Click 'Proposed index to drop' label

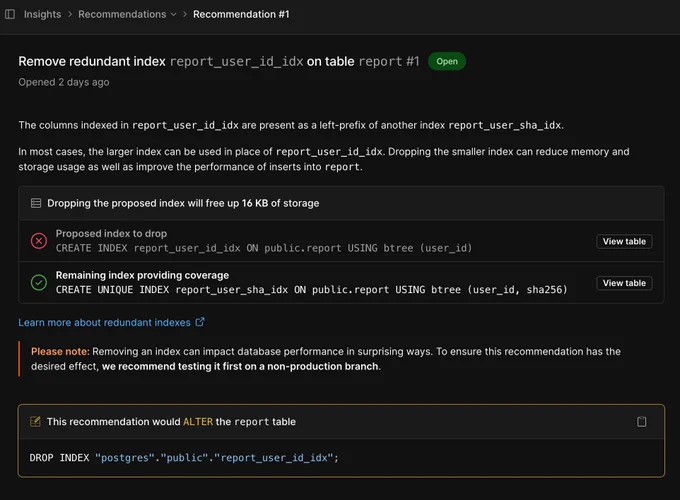pyautogui.click(x=111, y=233)
